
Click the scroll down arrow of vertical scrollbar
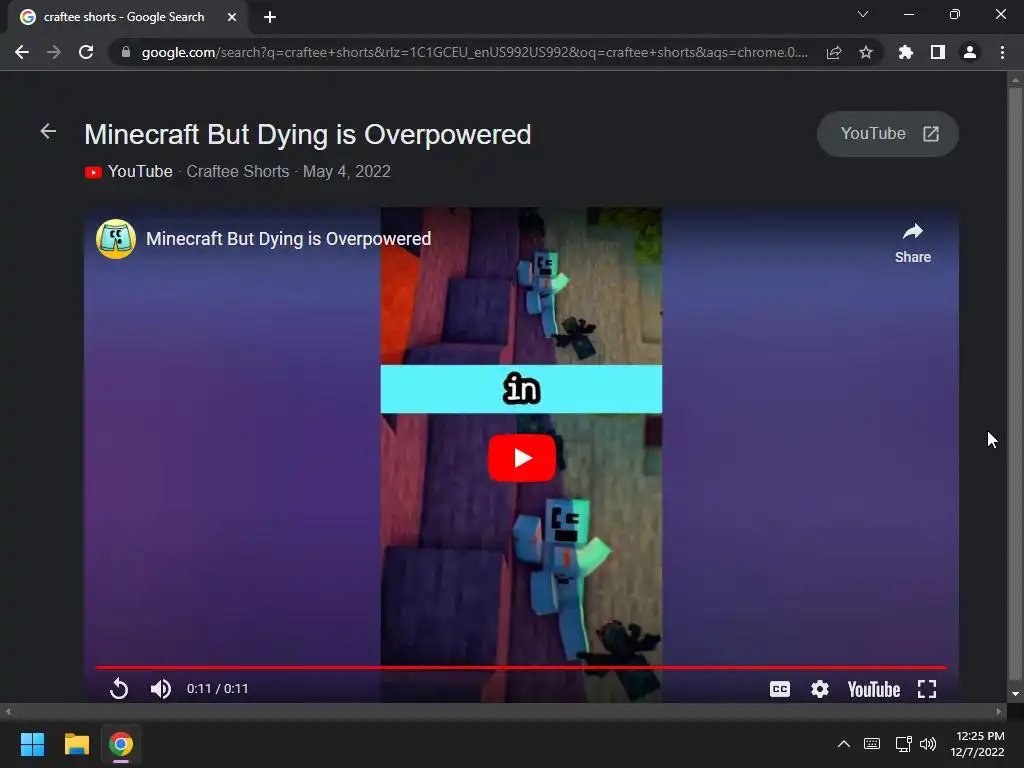[1015, 695]
